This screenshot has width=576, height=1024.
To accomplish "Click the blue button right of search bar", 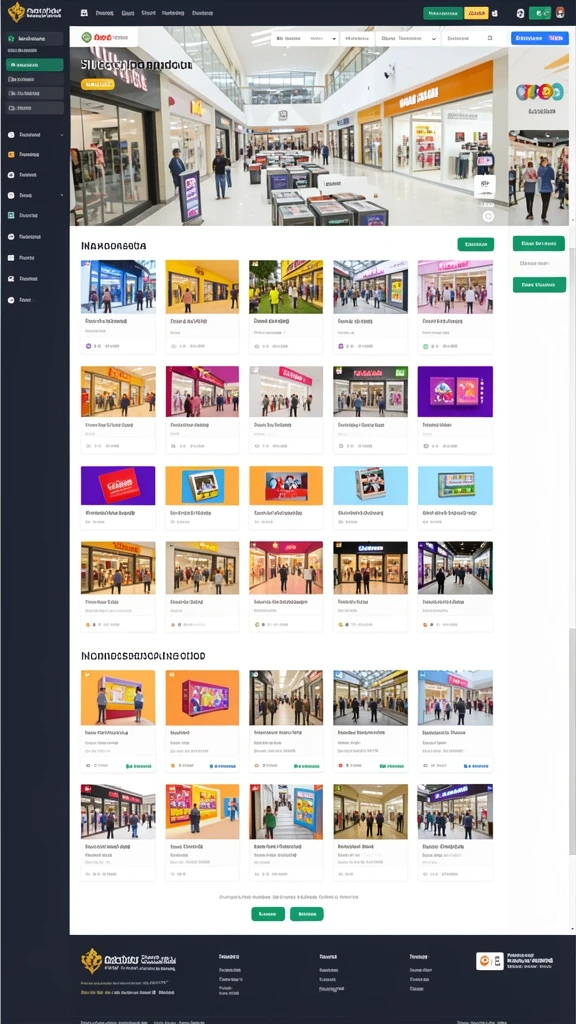I will pyautogui.click(x=539, y=39).
